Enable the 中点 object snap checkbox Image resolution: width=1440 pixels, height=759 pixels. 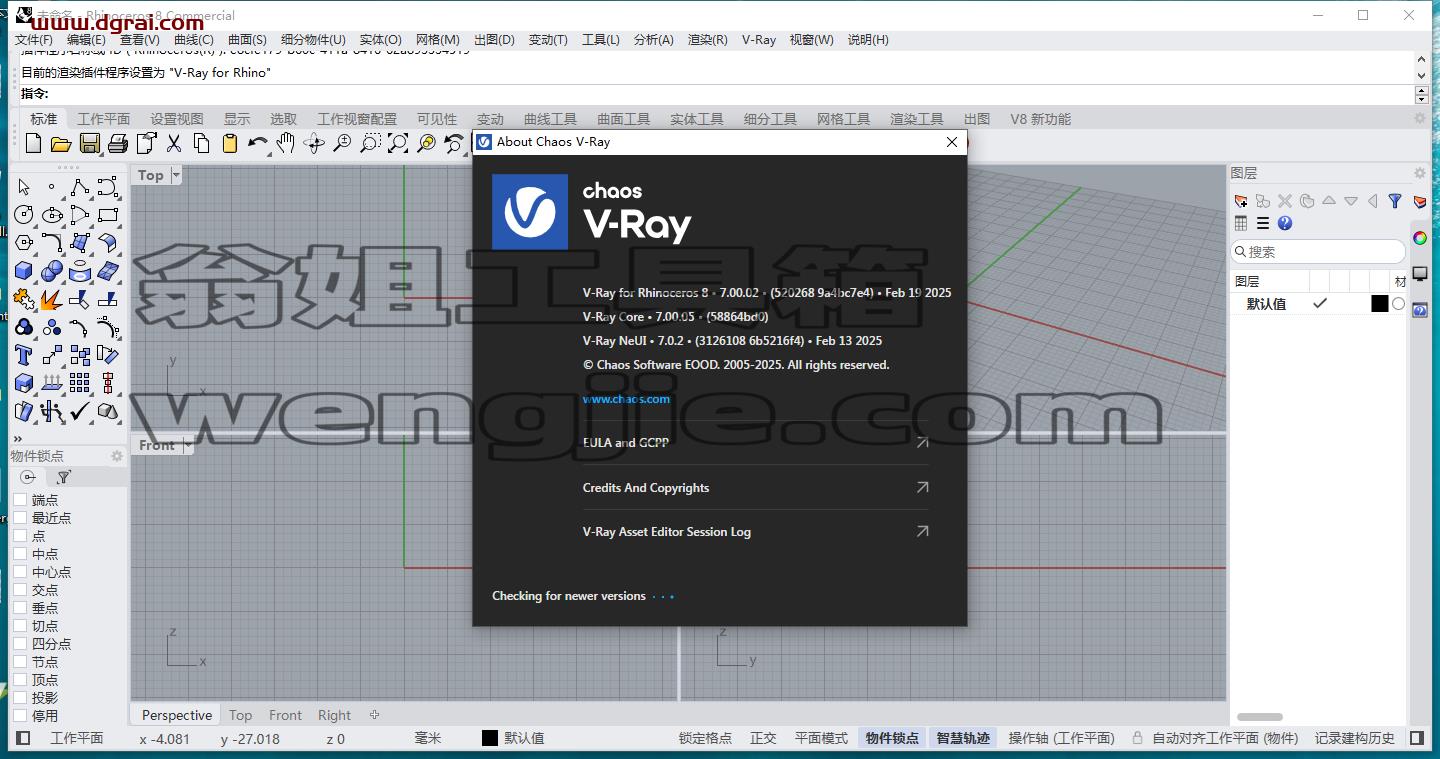pyautogui.click(x=20, y=553)
